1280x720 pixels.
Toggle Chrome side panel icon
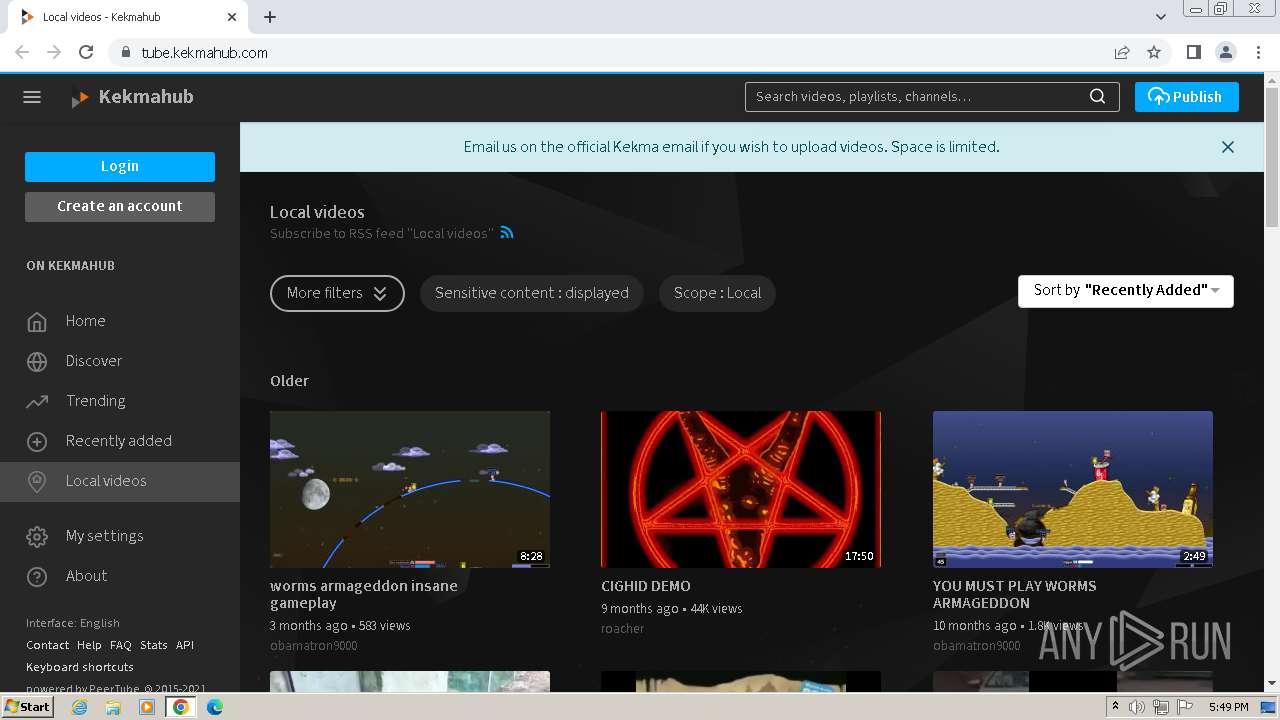click(x=1193, y=53)
